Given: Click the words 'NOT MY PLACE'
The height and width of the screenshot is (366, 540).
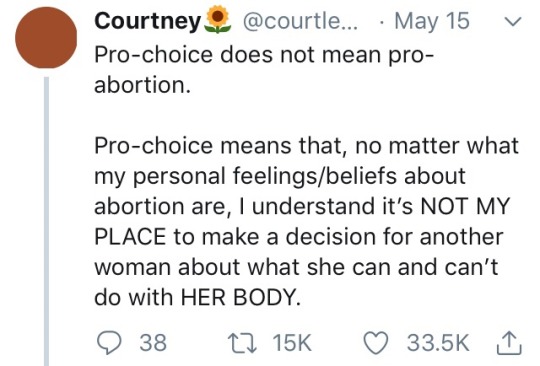Looking at the screenshot, I should pyautogui.click(x=302, y=221).
